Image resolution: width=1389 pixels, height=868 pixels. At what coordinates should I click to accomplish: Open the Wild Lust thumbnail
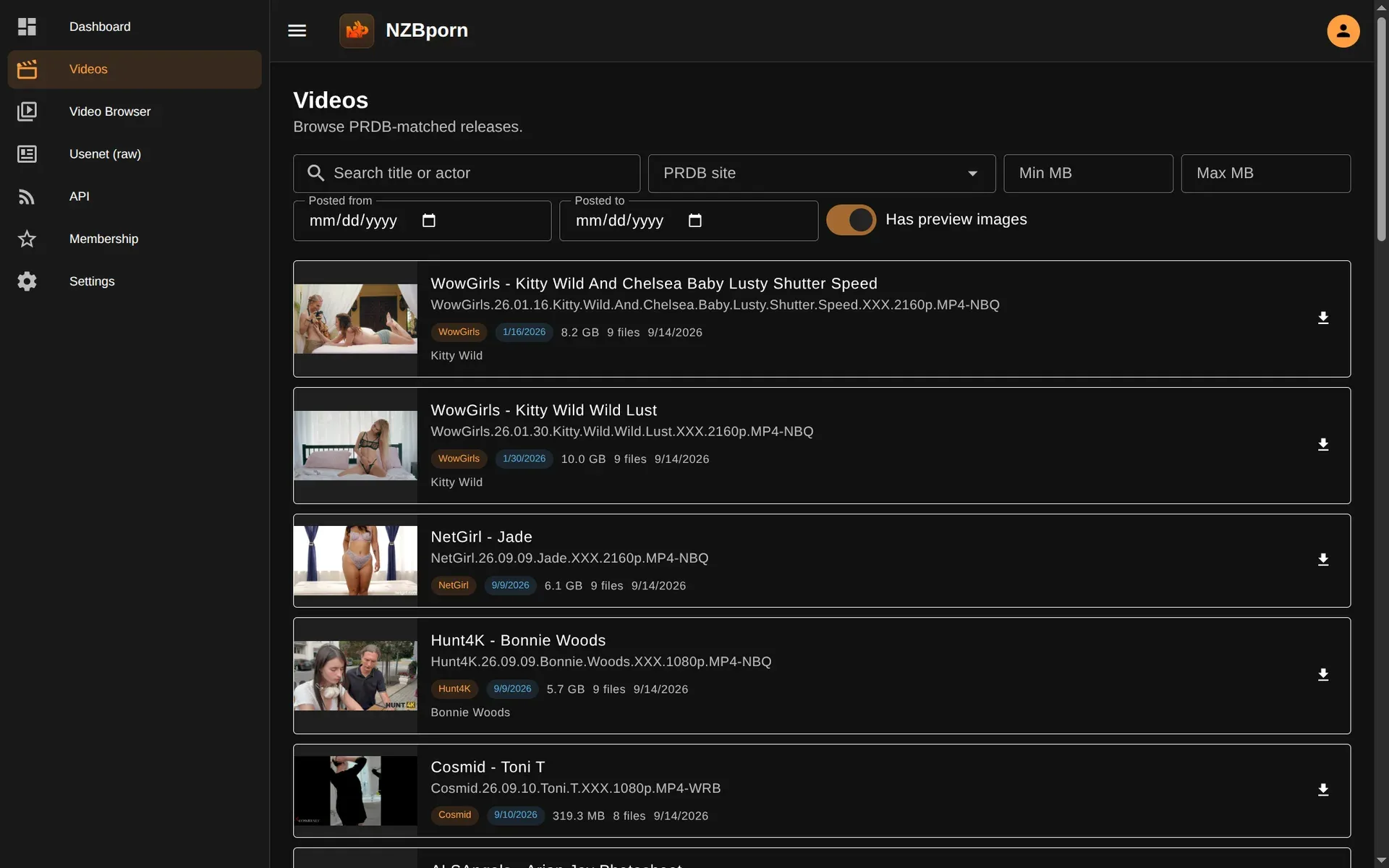(x=355, y=446)
